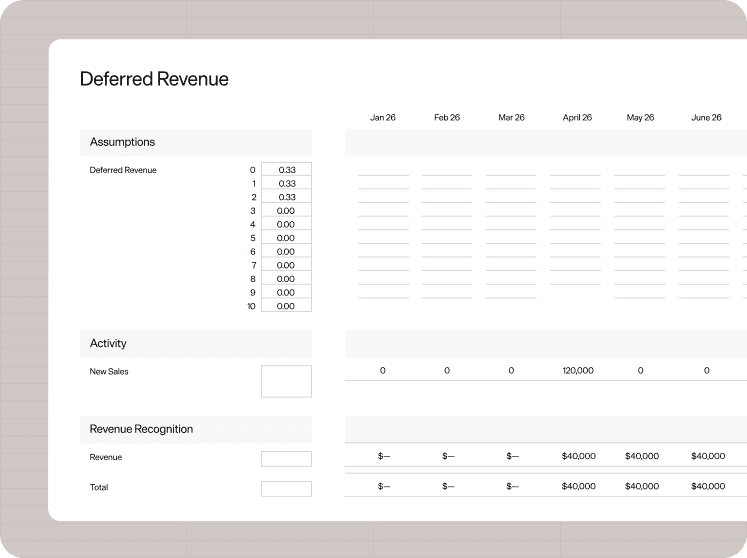The image size is (747, 558).
Task: Select the Total row $— under Mar 26
Action: pos(513,486)
